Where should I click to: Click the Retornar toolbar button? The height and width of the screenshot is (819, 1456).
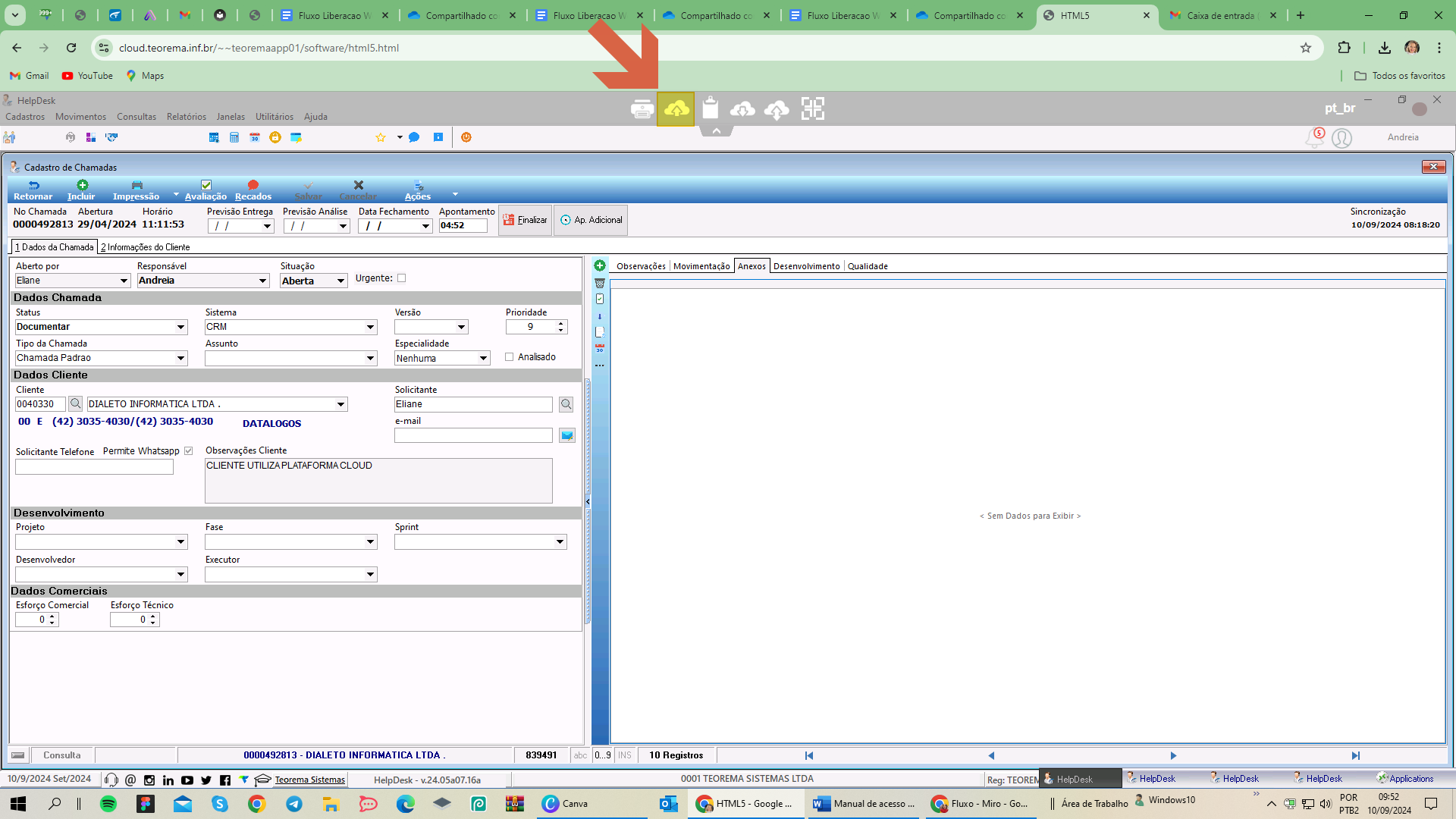tap(33, 190)
